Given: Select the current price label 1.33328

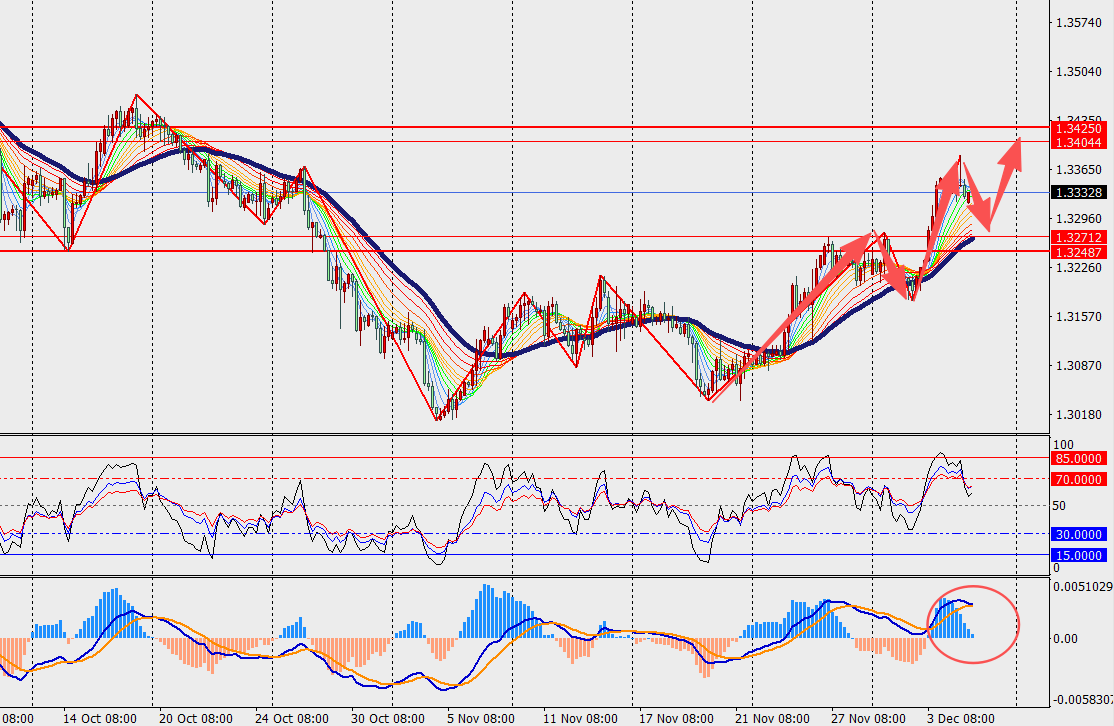Looking at the screenshot, I should (x=1079, y=192).
